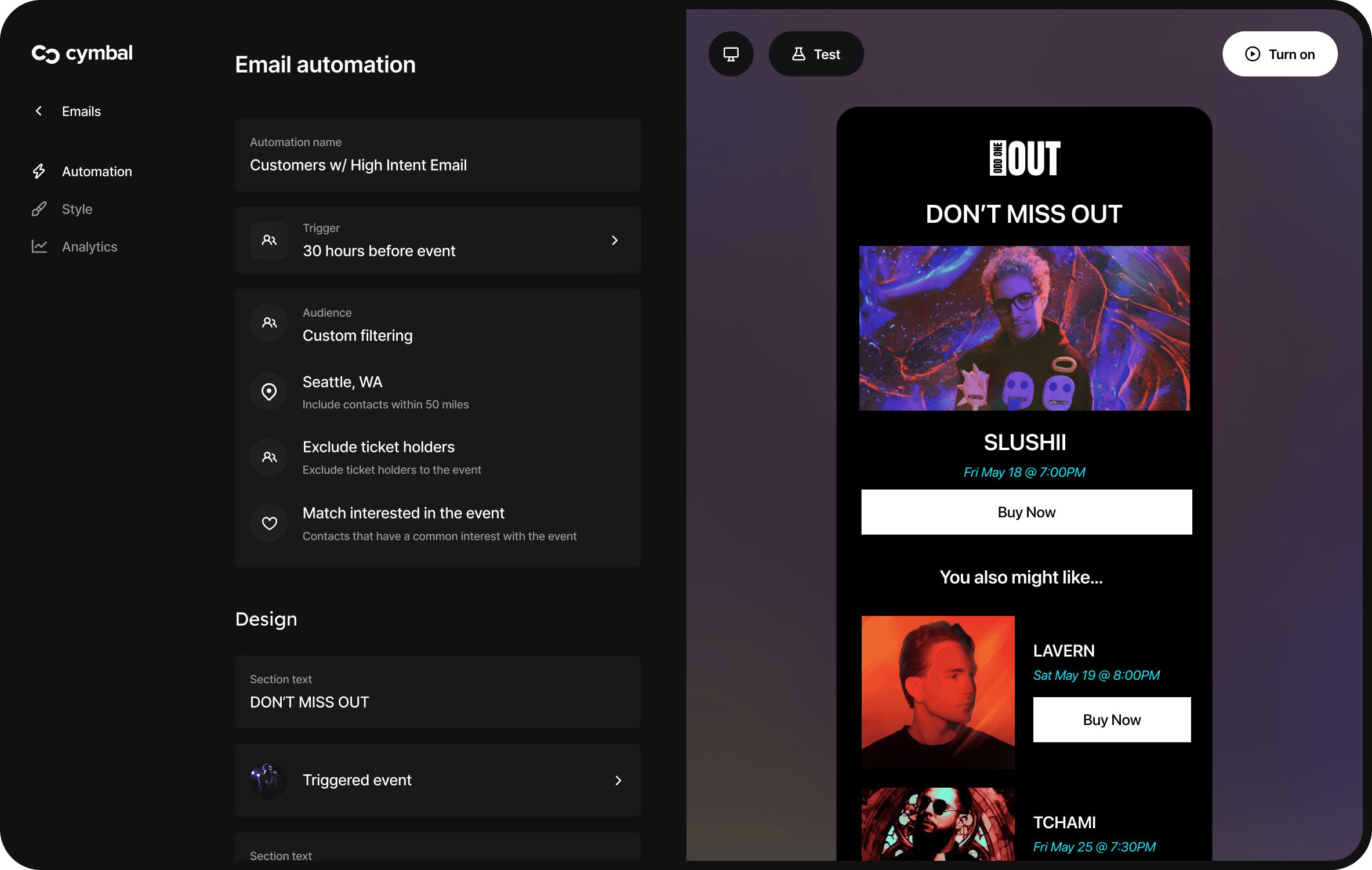This screenshot has width=1372, height=870.
Task: Click the LAVERN event thumbnail image
Action: 938,692
